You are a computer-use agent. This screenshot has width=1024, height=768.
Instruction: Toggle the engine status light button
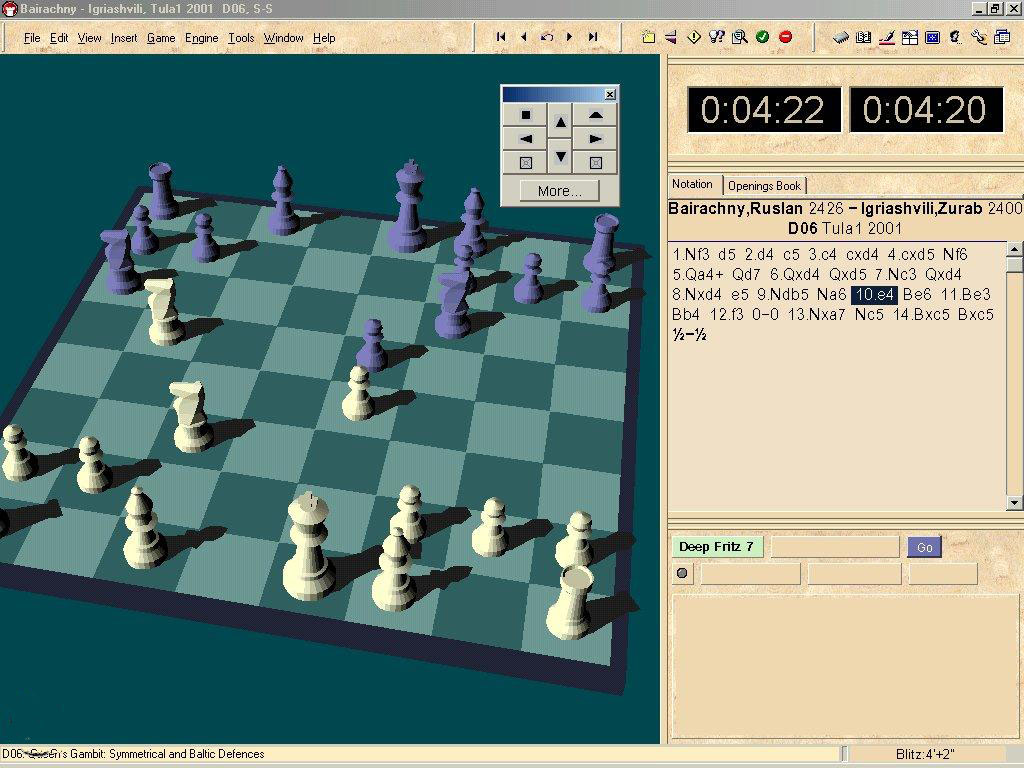point(683,574)
